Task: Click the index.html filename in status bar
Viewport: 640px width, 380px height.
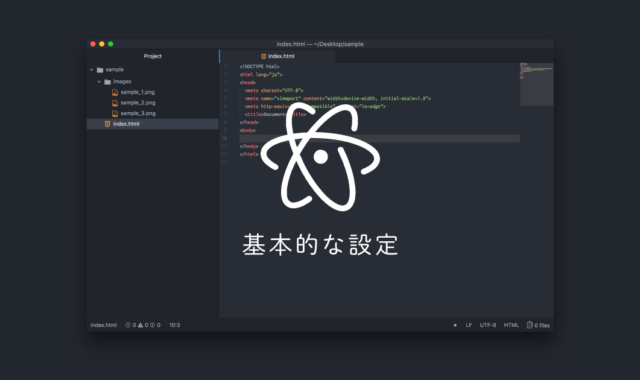Action: point(104,325)
